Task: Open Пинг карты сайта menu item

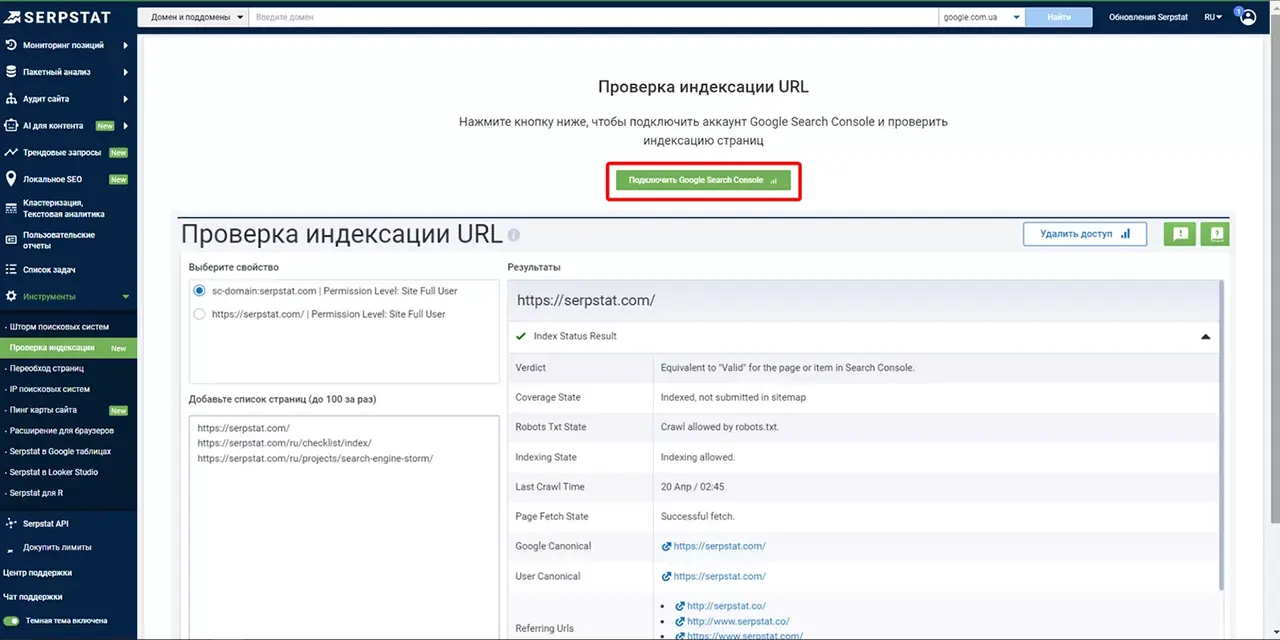Action: point(43,410)
